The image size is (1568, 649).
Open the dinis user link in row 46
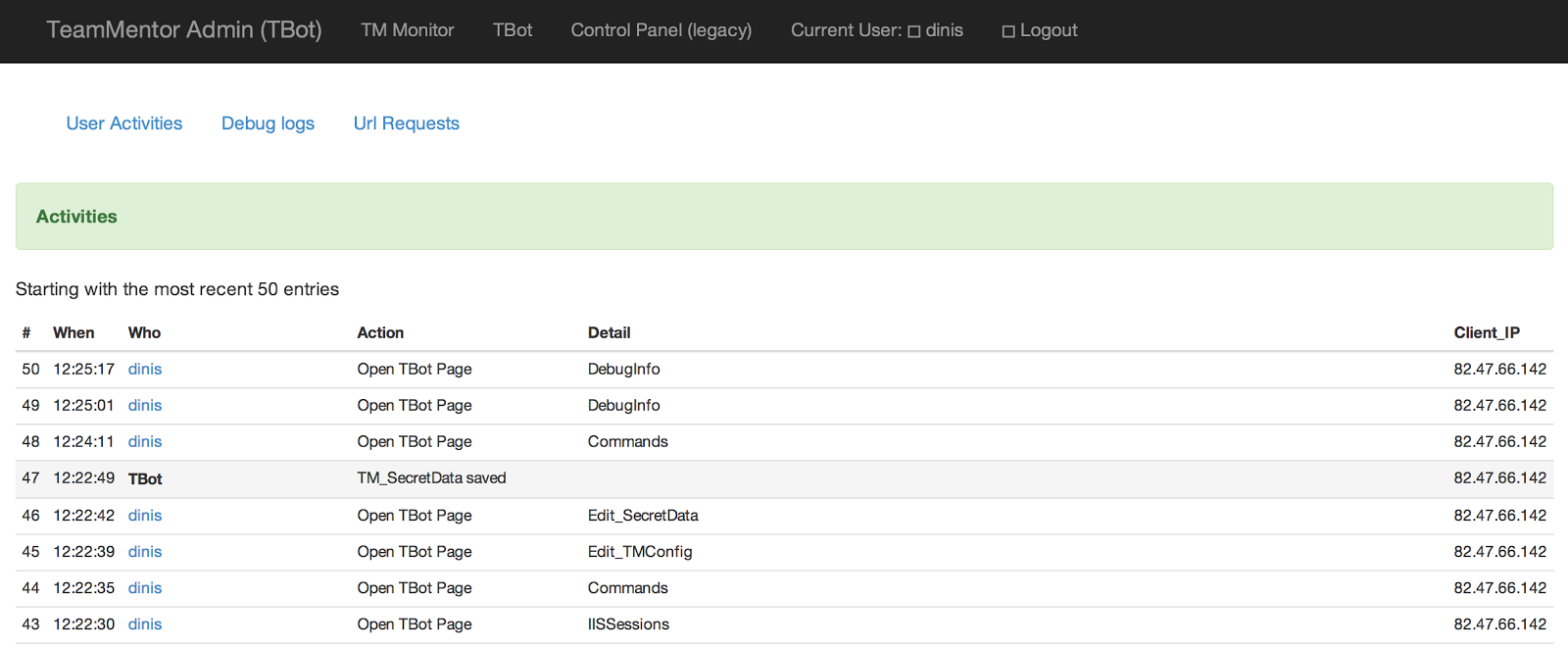coord(145,516)
